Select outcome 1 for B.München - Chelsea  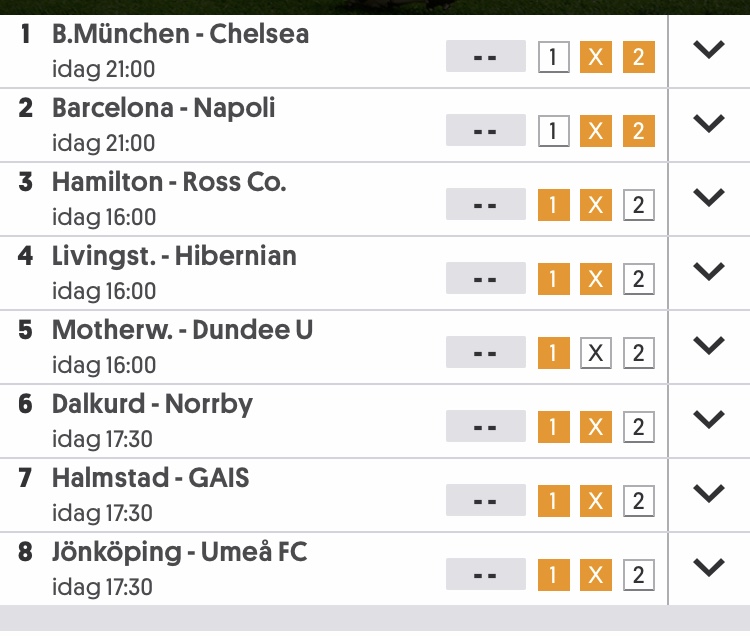(553, 57)
